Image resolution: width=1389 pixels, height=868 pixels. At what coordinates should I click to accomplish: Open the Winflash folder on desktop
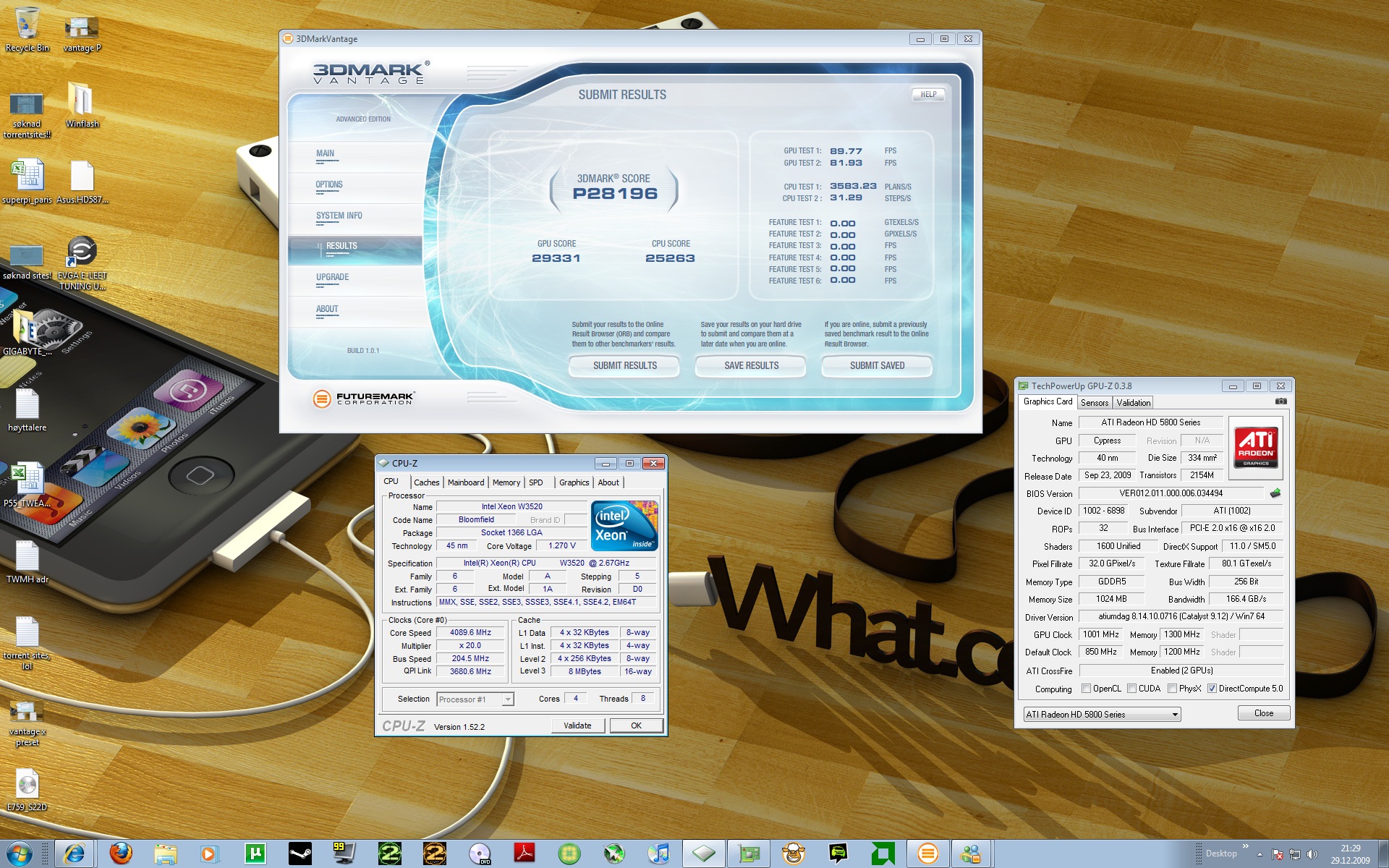click(x=82, y=105)
